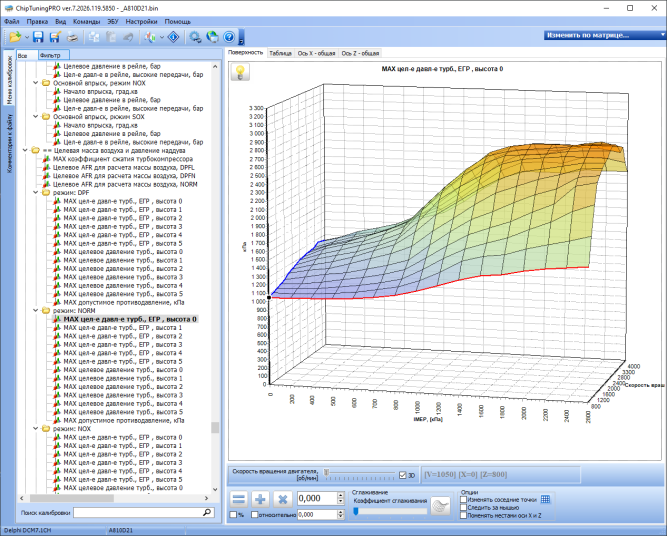The image size is (667, 536).
Task: Click the plus (add value) button
Action: (x=260, y=499)
